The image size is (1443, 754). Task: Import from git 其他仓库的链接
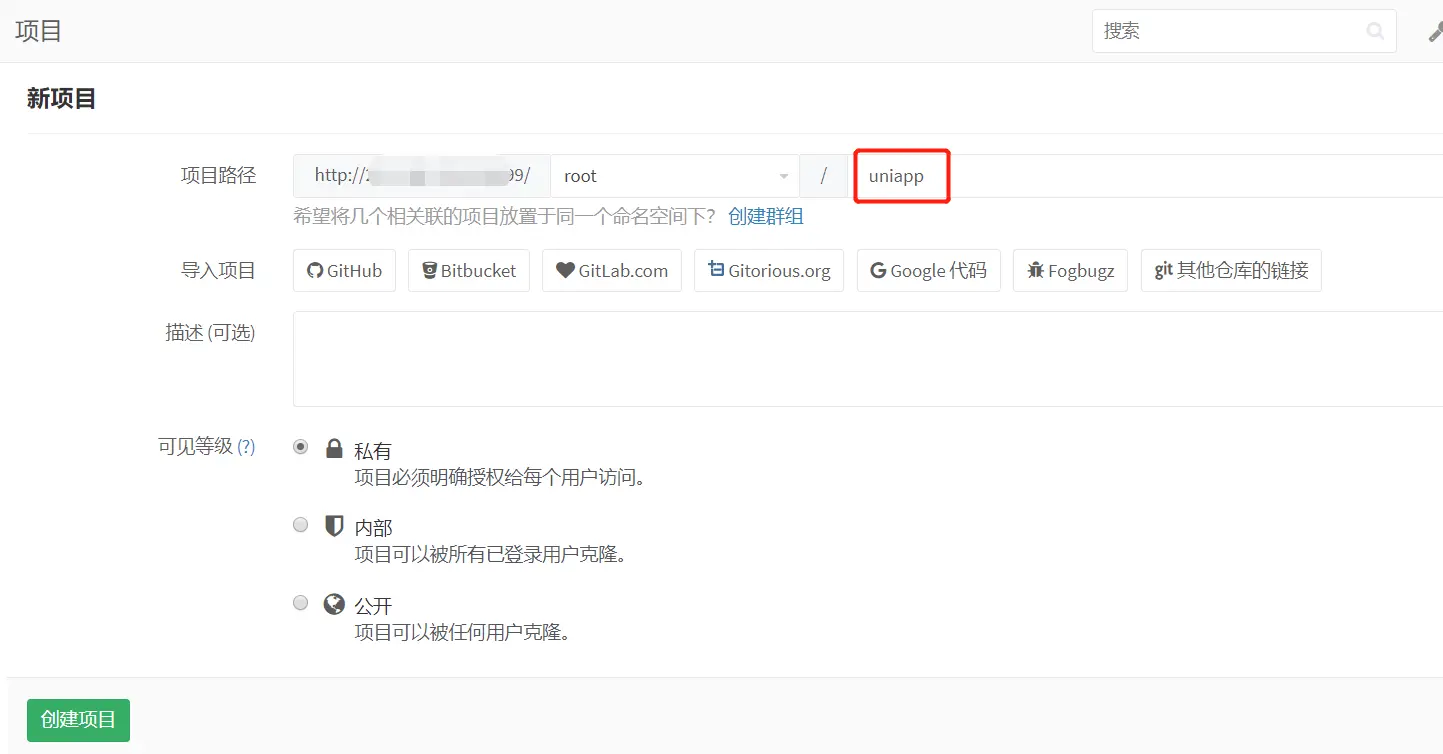point(1231,271)
